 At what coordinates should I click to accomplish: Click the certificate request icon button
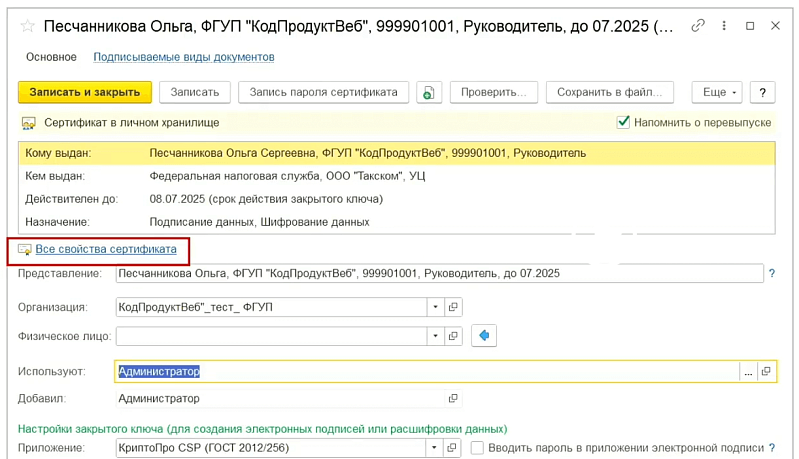click(x=429, y=92)
